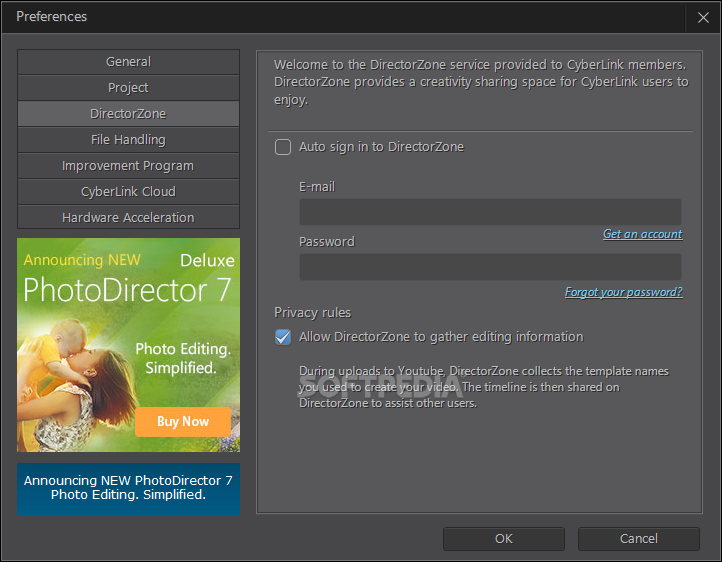The image size is (722, 562).
Task: Follow the Forgot your password link
Action: tap(623, 292)
